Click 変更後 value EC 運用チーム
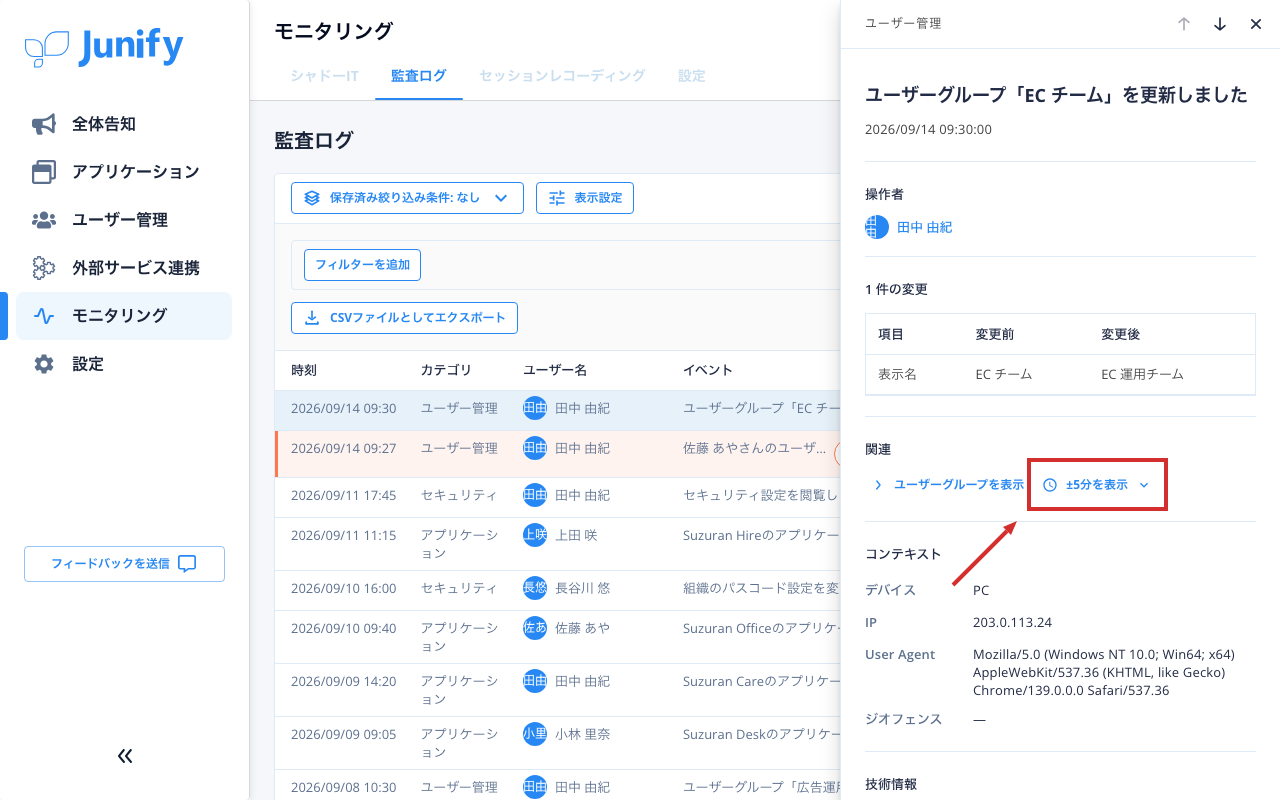Screen dimensions: 1280x800 (x=1142, y=375)
